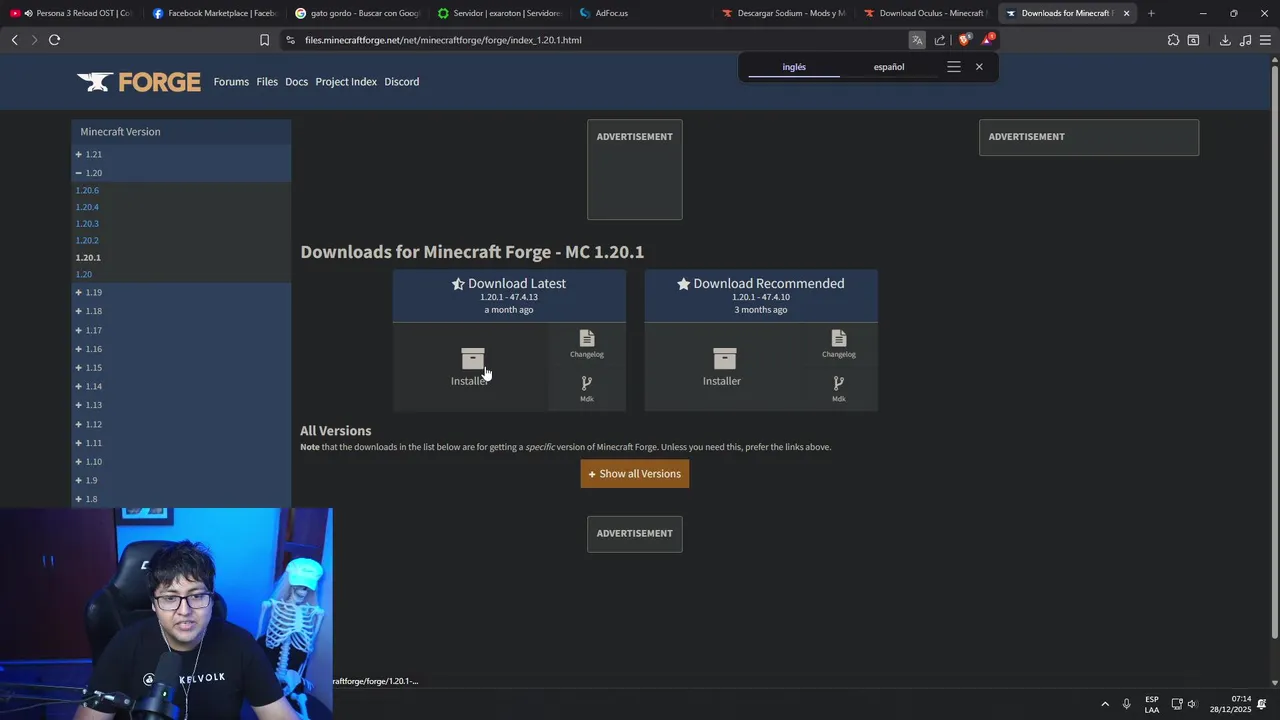Open the Docs link in header
1280x720 pixels.
point(296,82)
